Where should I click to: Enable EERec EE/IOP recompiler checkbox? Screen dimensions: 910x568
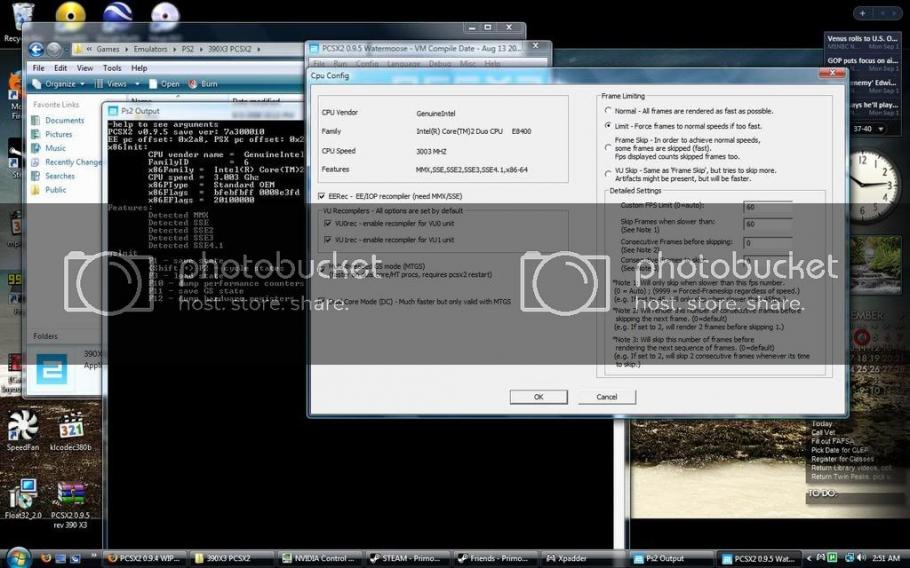coord(322,196)
